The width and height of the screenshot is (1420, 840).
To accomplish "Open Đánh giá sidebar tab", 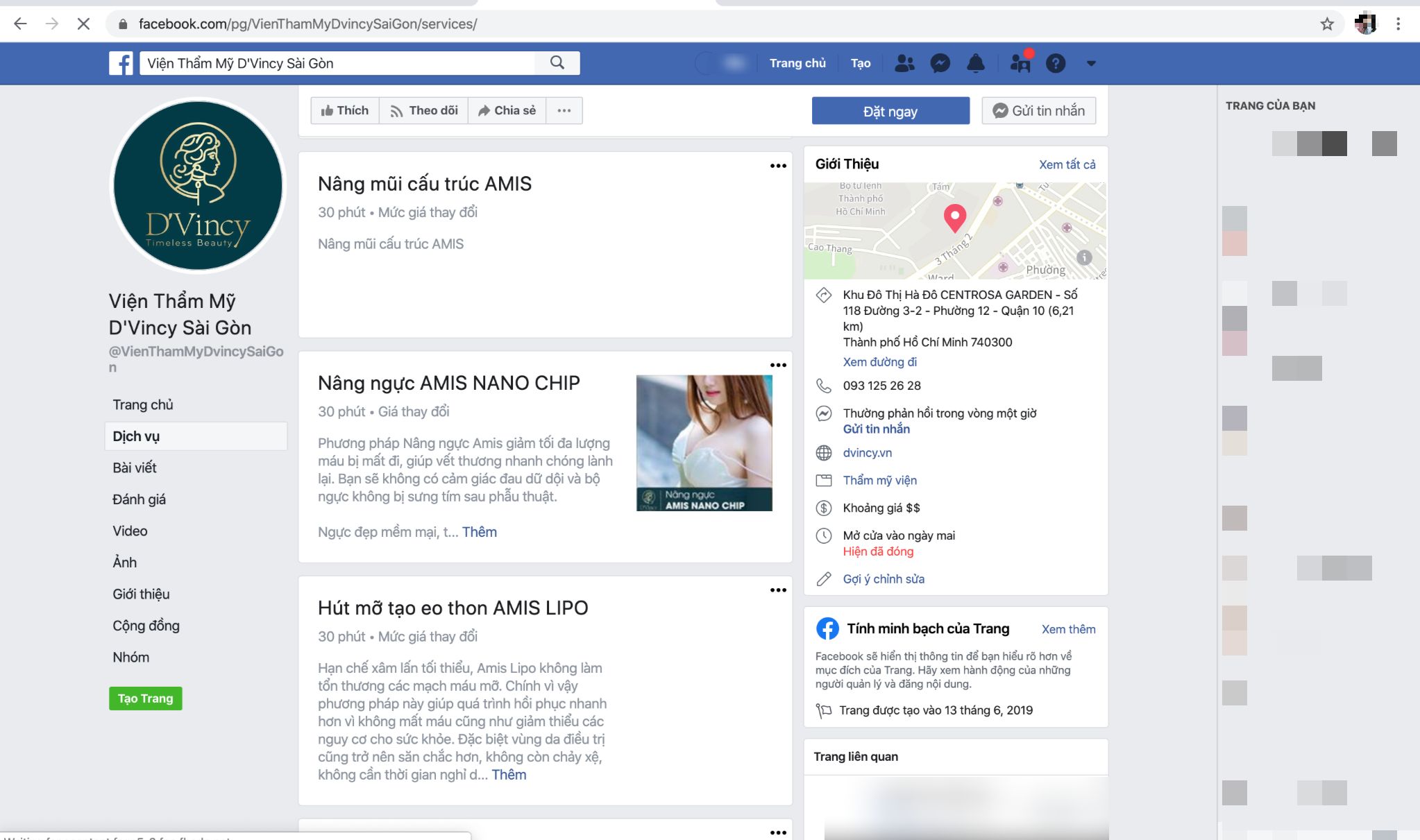I will click(139, 499).
